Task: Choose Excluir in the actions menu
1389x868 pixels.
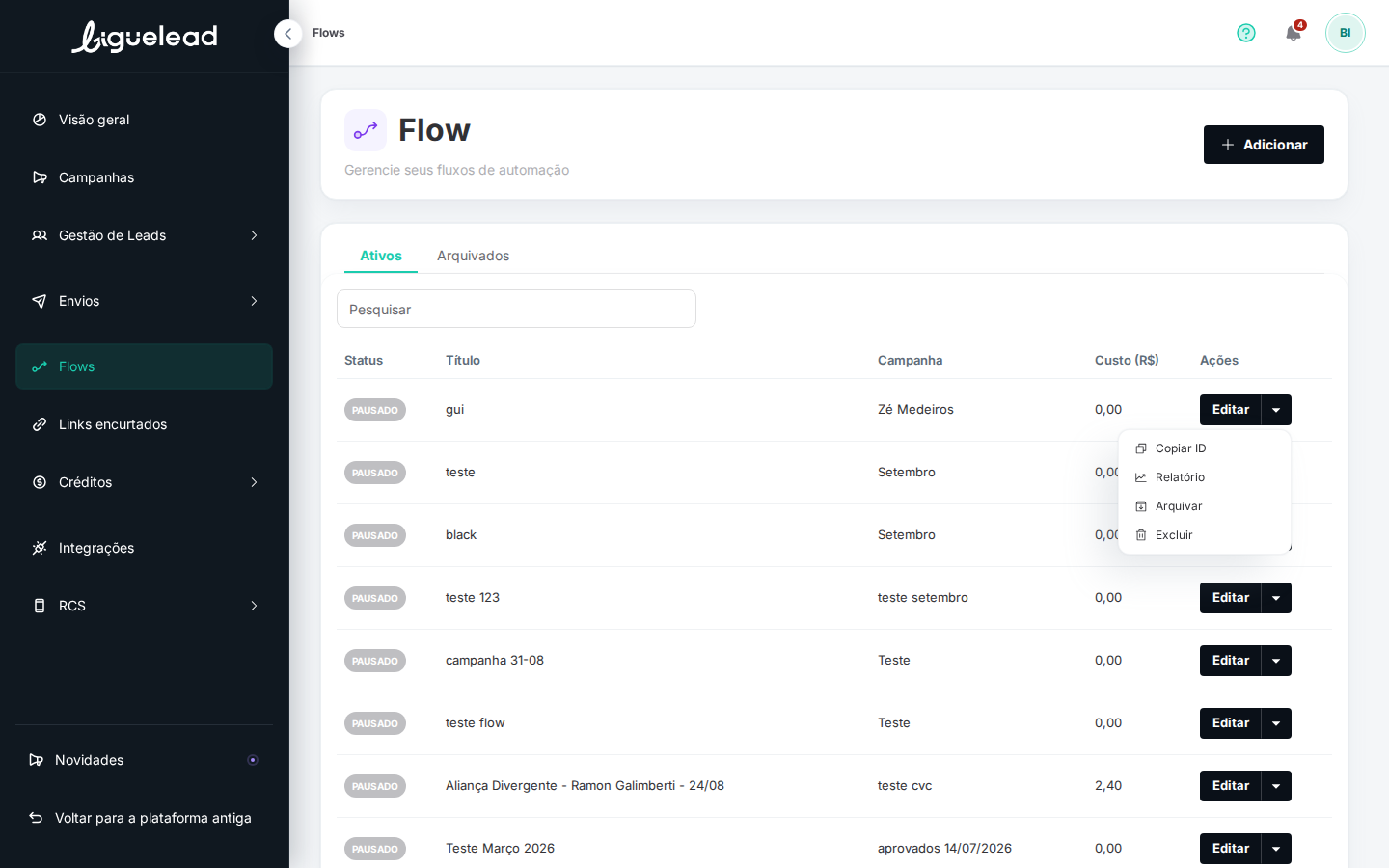Action: pos(1204,535)
